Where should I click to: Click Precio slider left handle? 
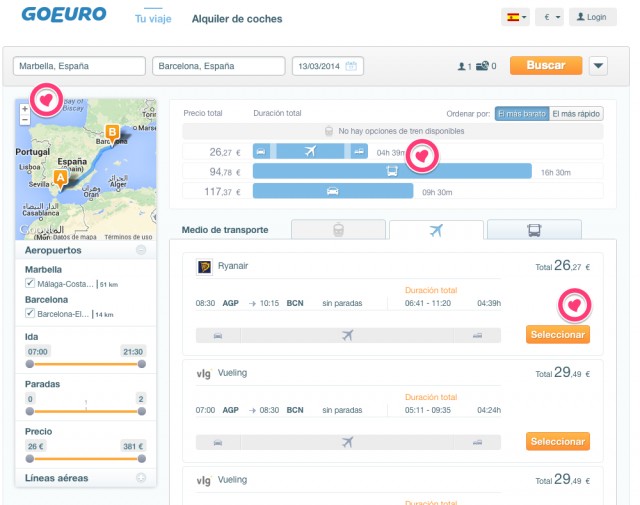tap(30, 458)
